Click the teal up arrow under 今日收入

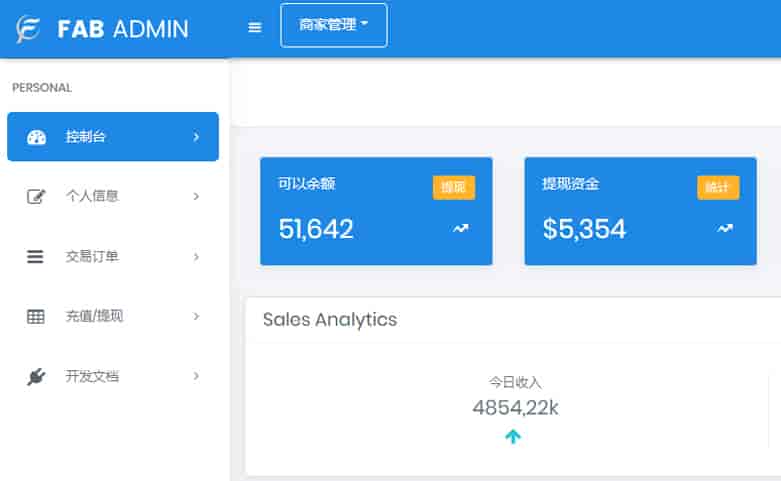pyautogui.click(x=513, y=436)
